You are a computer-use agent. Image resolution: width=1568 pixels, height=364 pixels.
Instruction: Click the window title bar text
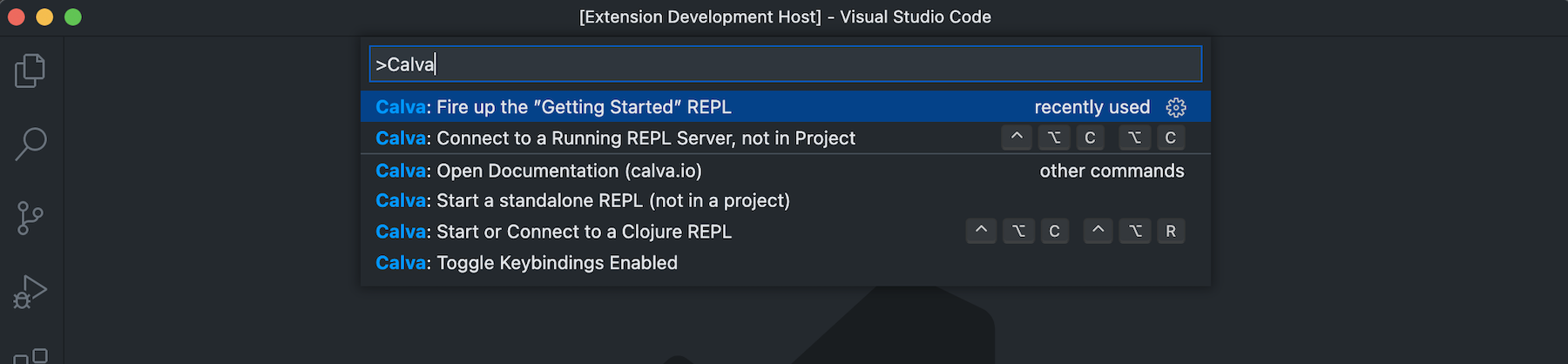click(x=785, y=17)
